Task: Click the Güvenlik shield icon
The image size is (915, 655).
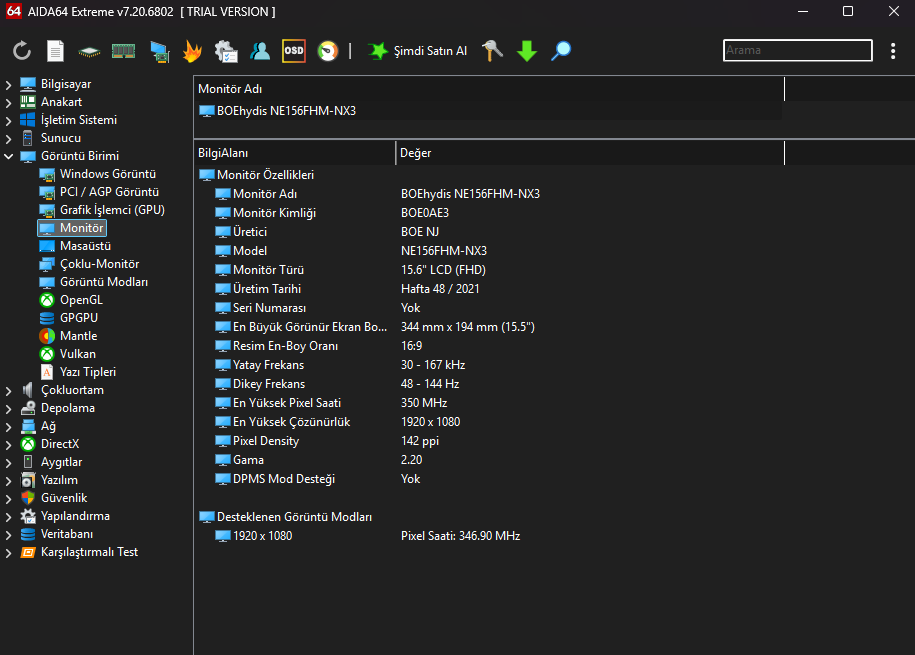Action: (27, 498)
